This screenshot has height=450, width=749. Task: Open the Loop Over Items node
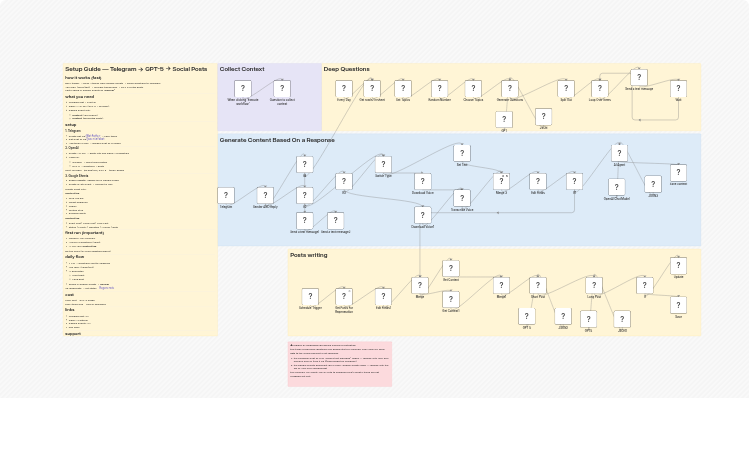click(599, 89)
